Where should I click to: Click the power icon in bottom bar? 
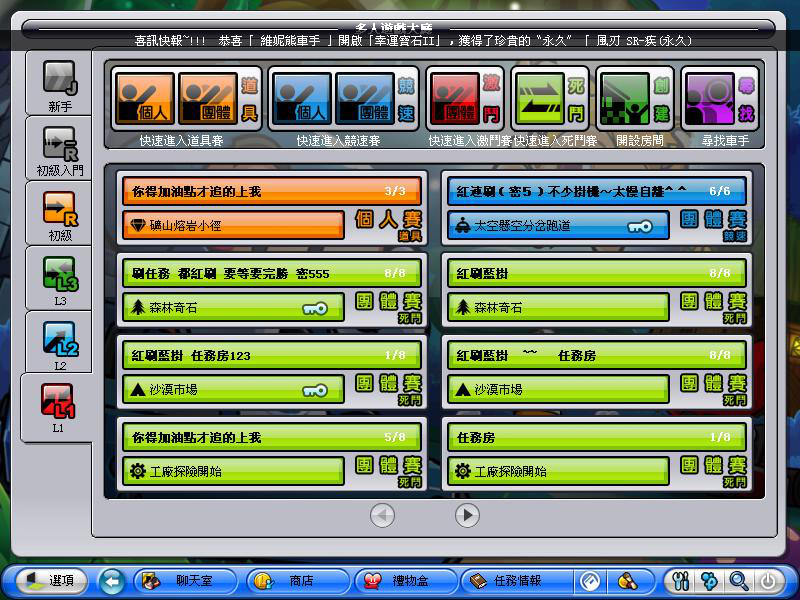767,581
